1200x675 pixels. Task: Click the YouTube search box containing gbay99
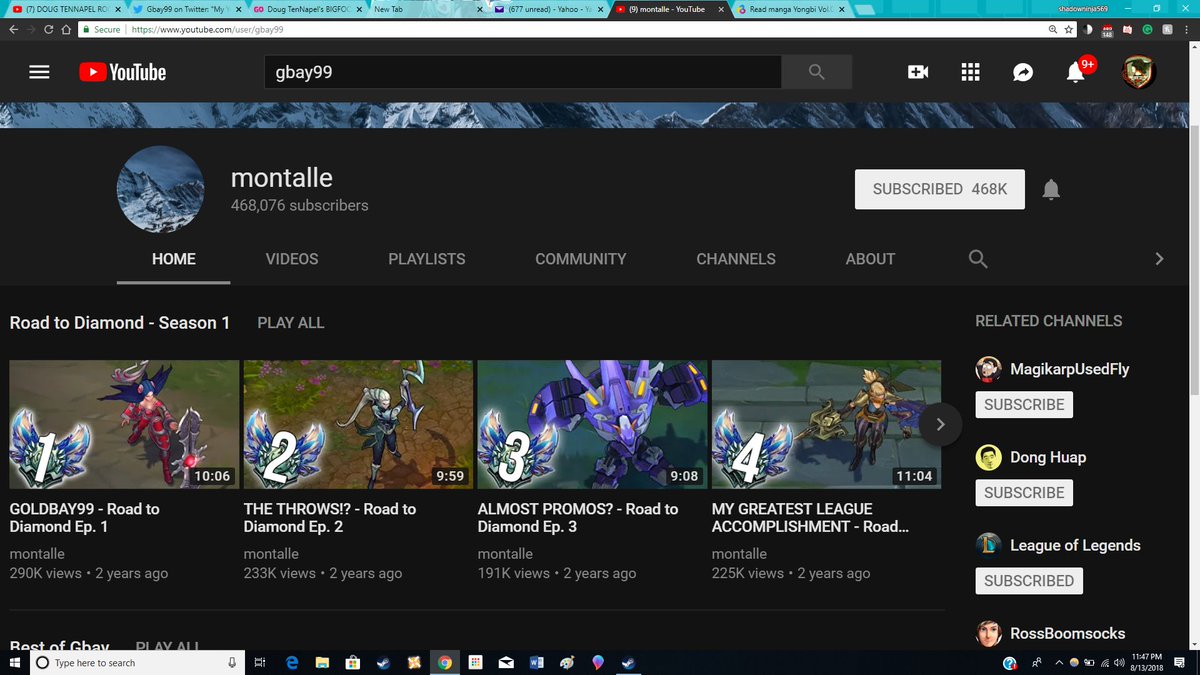pyautogui.click(x=523, y=72)
